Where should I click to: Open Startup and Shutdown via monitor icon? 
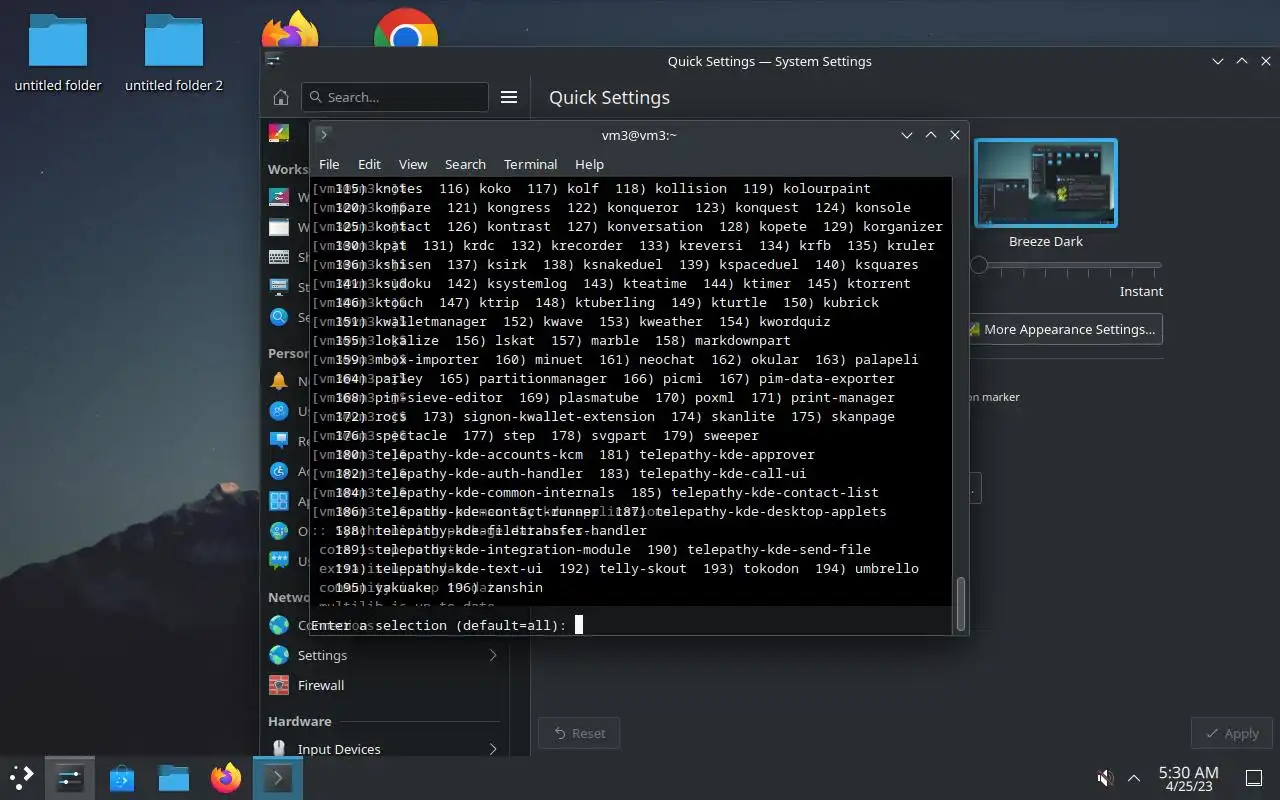(279, 287)
